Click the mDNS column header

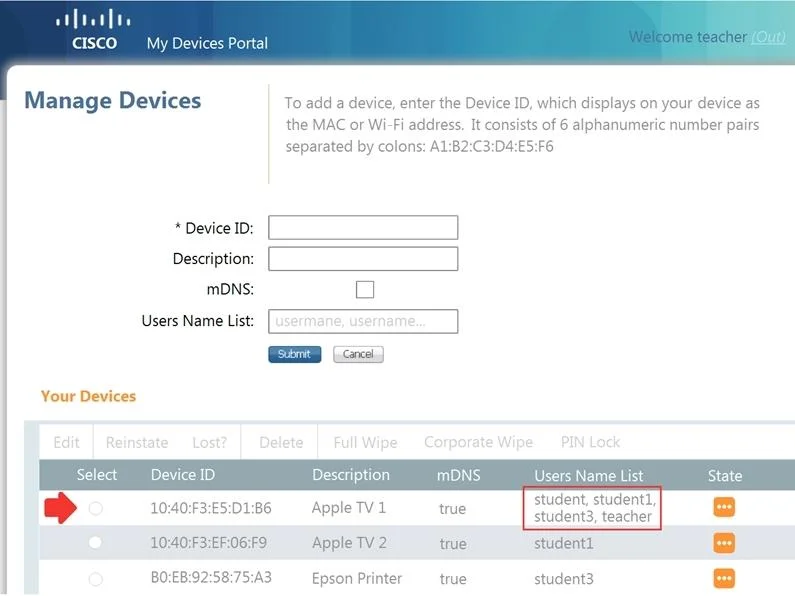point(458,475)
